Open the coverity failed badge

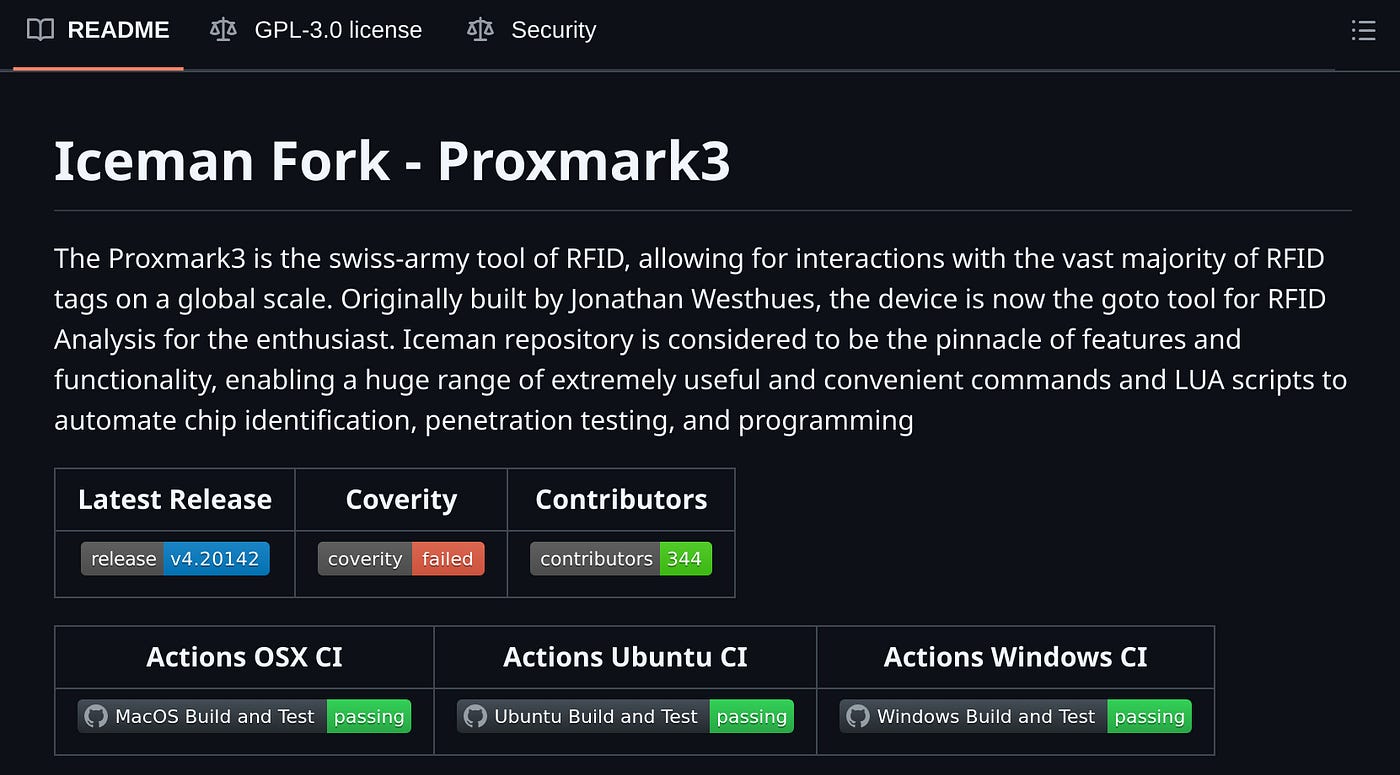(x=401, y=559)
